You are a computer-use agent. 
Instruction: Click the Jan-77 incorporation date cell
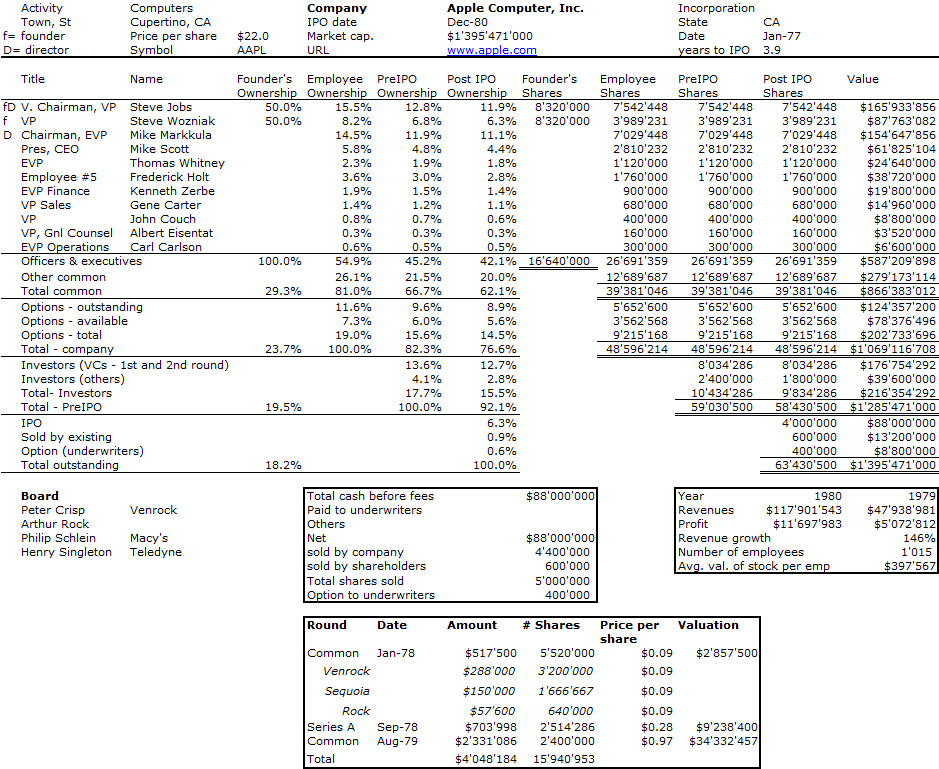[782, 37]
